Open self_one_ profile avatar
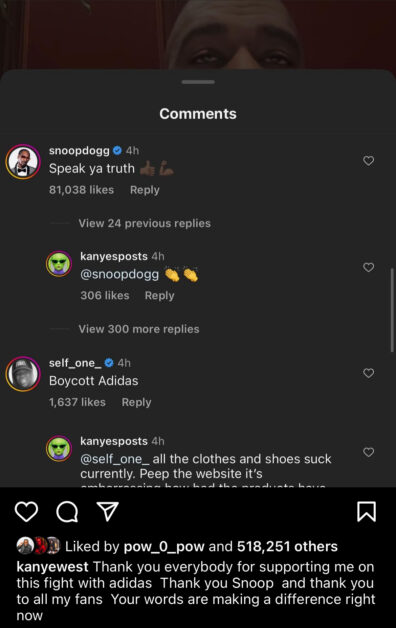 [23, 374]
